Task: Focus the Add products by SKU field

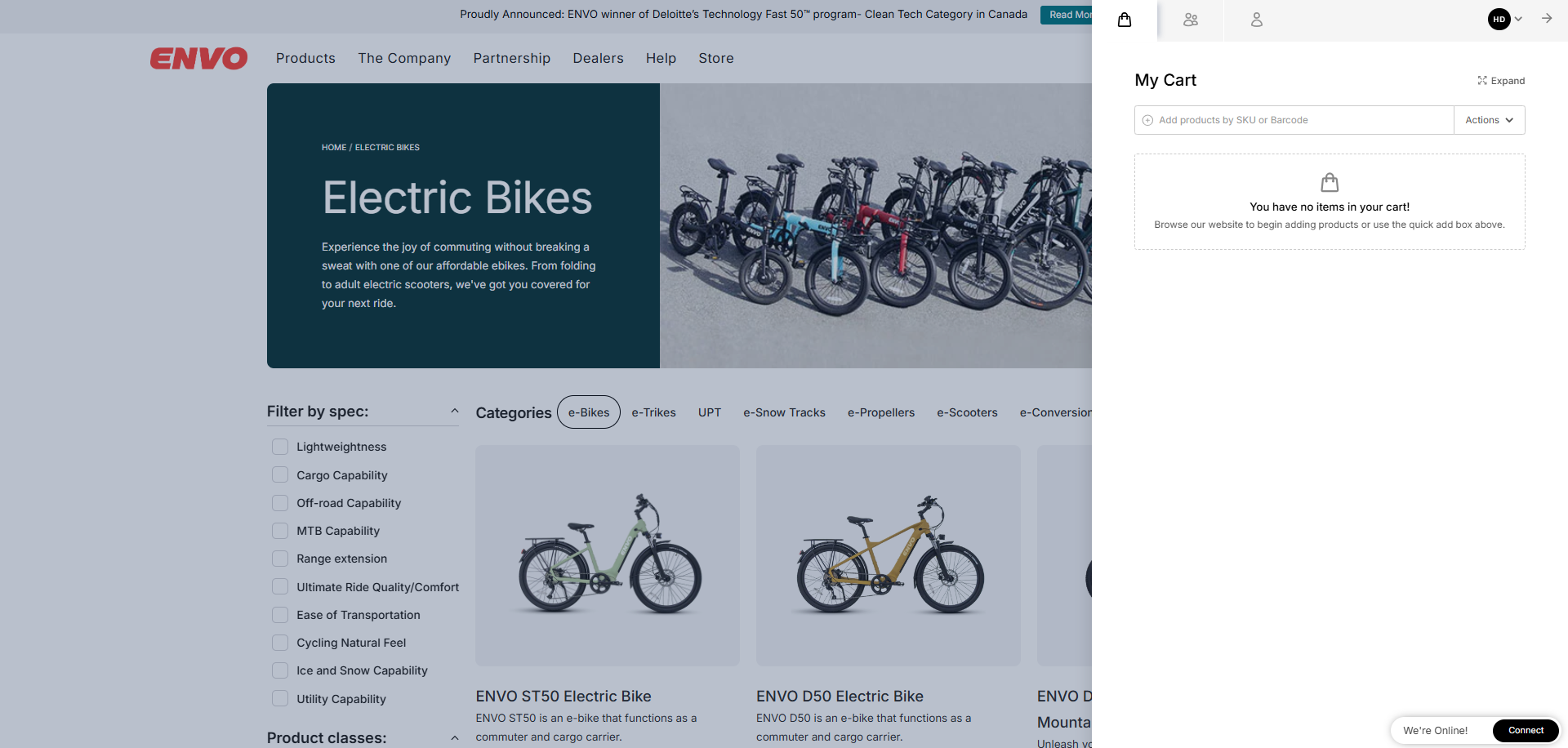Action: coord(1294,120)
